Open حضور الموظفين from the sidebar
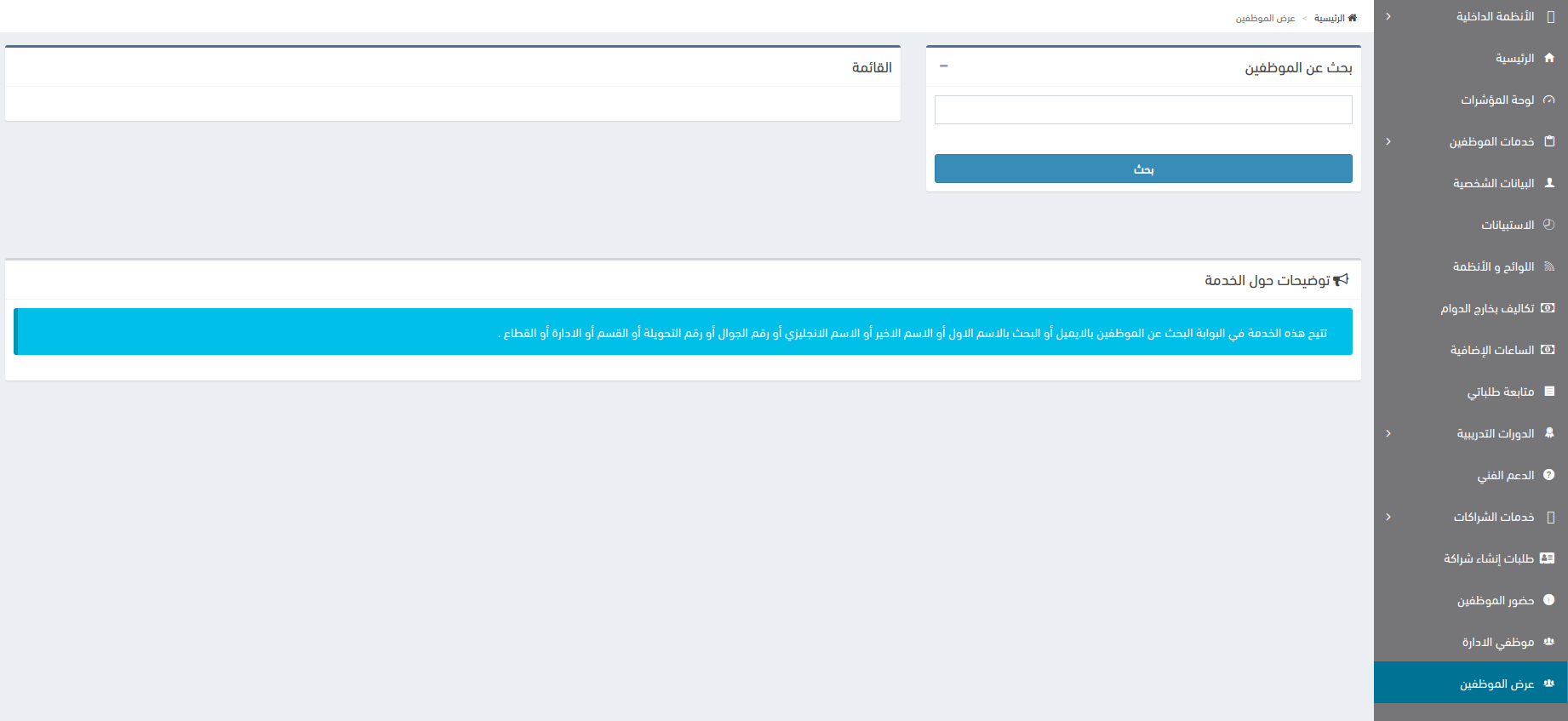The image size is (1568, 721). point(1495,600)
